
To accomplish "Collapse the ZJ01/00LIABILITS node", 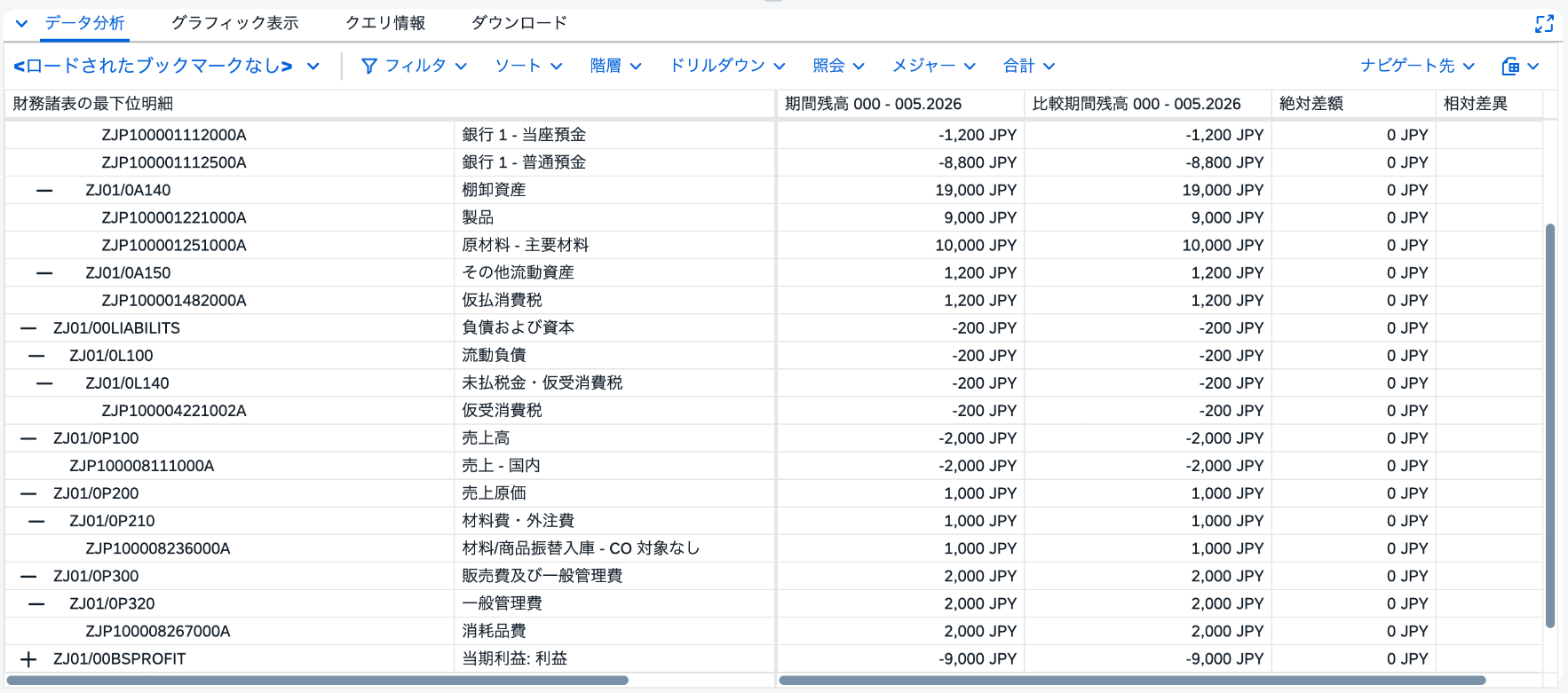I will [x=28, y=327].
